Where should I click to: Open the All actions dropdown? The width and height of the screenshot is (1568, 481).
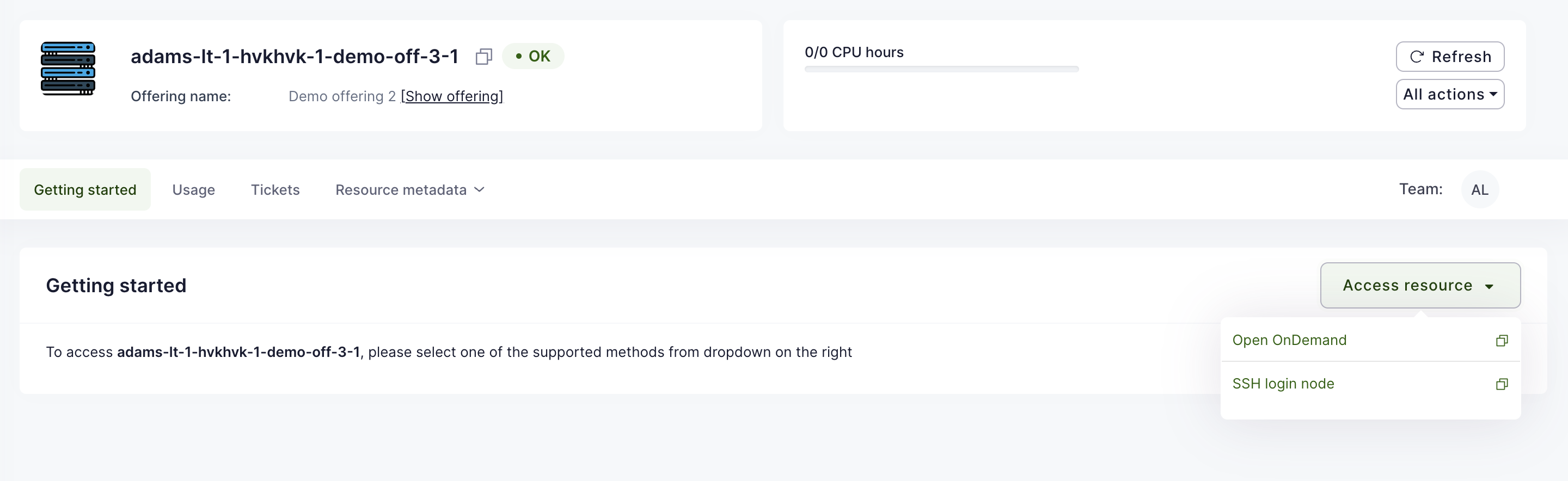(1449, 94)
